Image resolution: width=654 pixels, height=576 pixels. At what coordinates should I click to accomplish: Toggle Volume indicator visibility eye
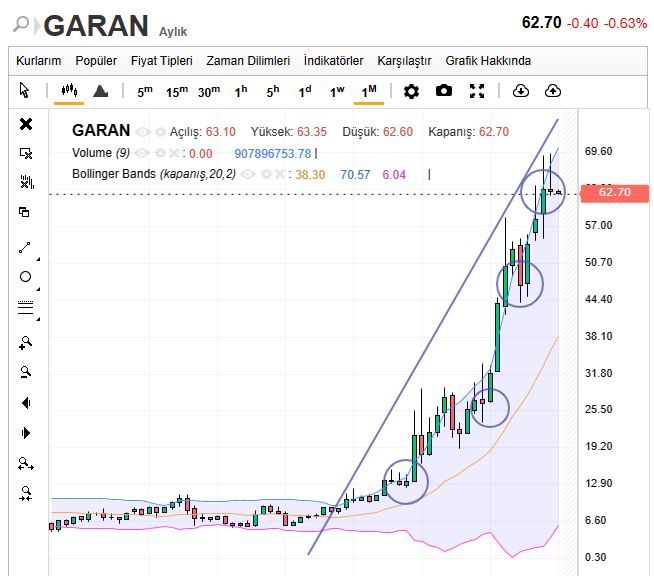(142, 153)
